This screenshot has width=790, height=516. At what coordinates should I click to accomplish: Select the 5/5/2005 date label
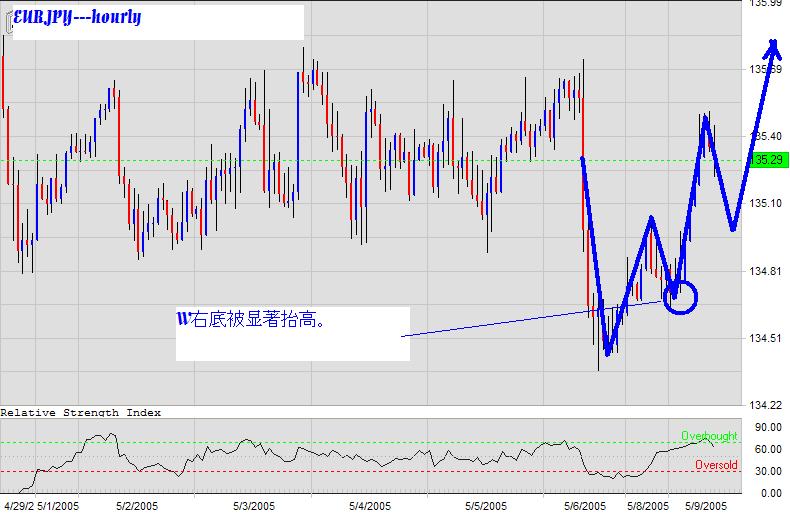click(x=486, y=506)
